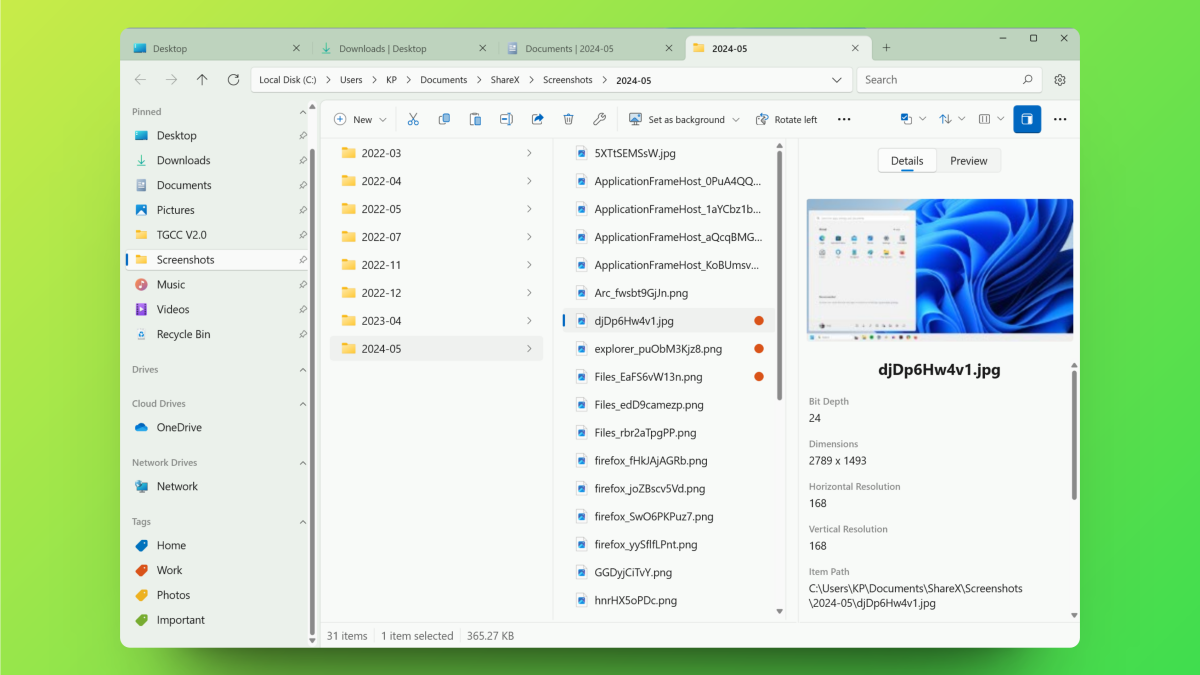Open File Explorer settings gear
Screen dimensions: 1200x675
click(1060, 80)
